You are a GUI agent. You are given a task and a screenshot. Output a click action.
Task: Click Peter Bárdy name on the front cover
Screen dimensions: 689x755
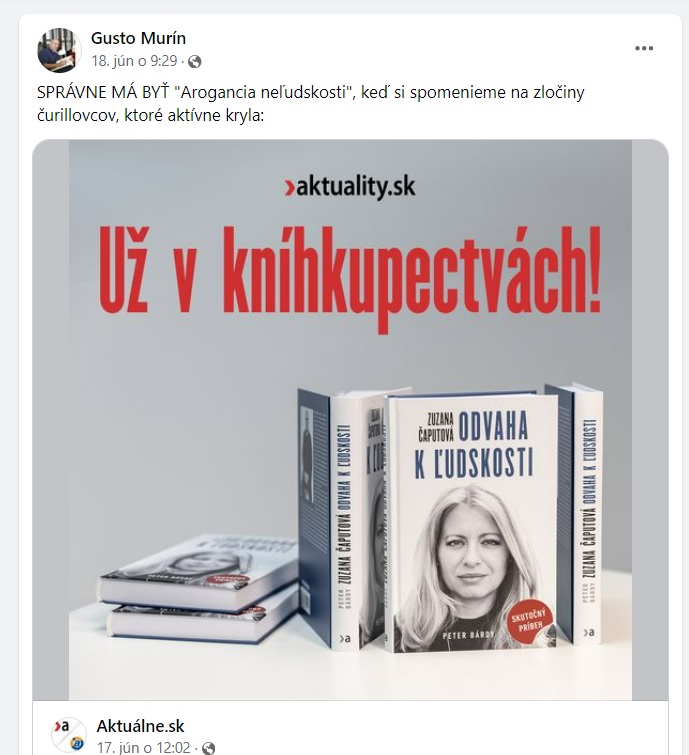[x=468, y=635]
